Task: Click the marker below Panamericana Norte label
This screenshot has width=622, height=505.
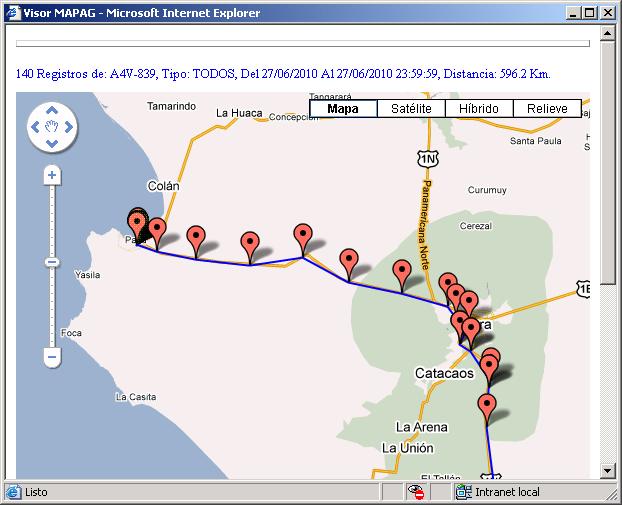Action: click(x=402, y=271)
